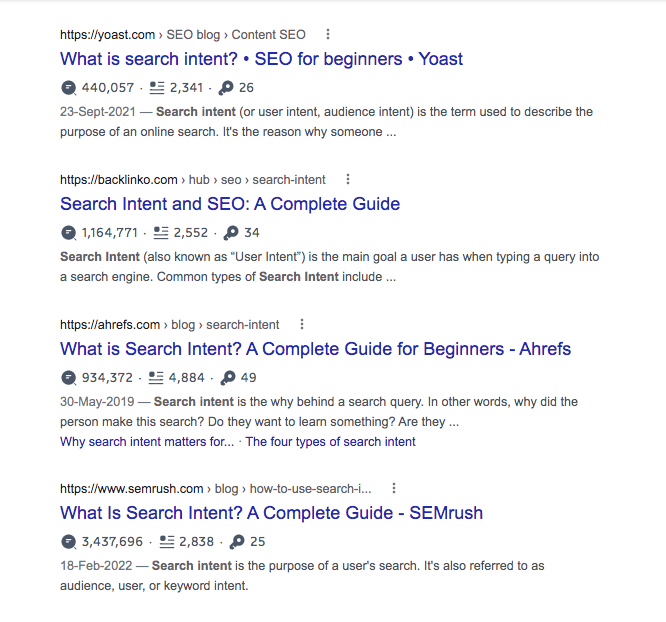Viewport: 666px width, 622px height.
Task: Open three-dot menu for the SEMrush result
Action: click(x=394, y=489)
